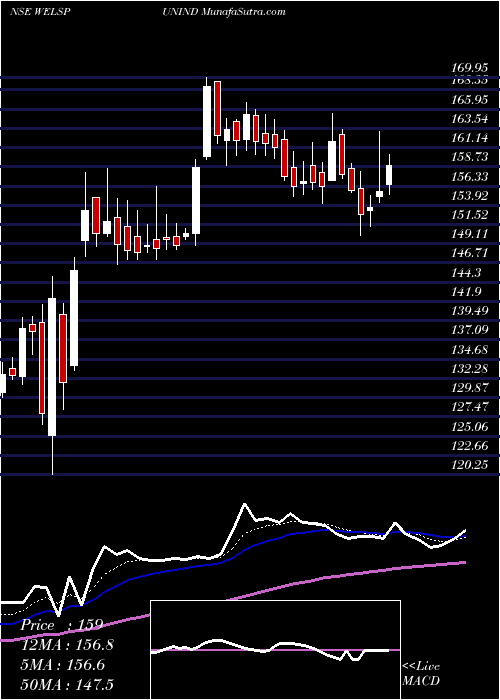The image size is (500, 700).
Task: Click the 158.73 price axis label
Action: [469, 158]
